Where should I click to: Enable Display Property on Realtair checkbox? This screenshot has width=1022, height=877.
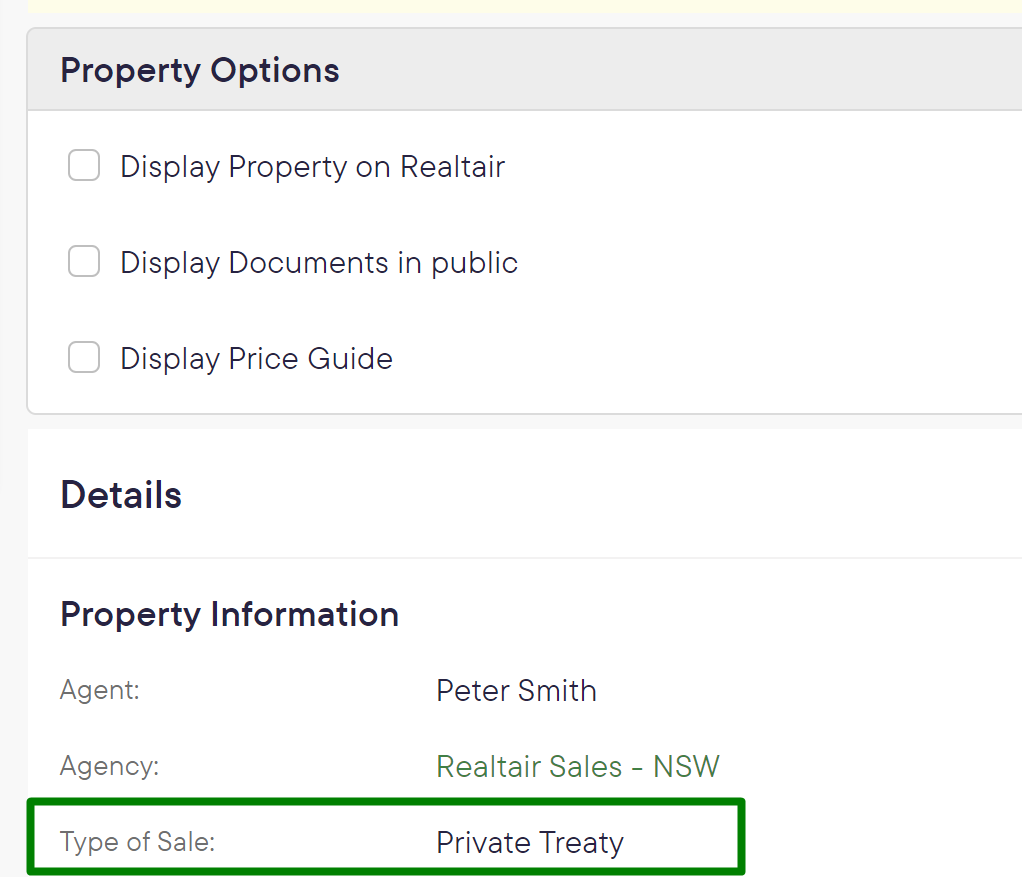coord(84,166)
